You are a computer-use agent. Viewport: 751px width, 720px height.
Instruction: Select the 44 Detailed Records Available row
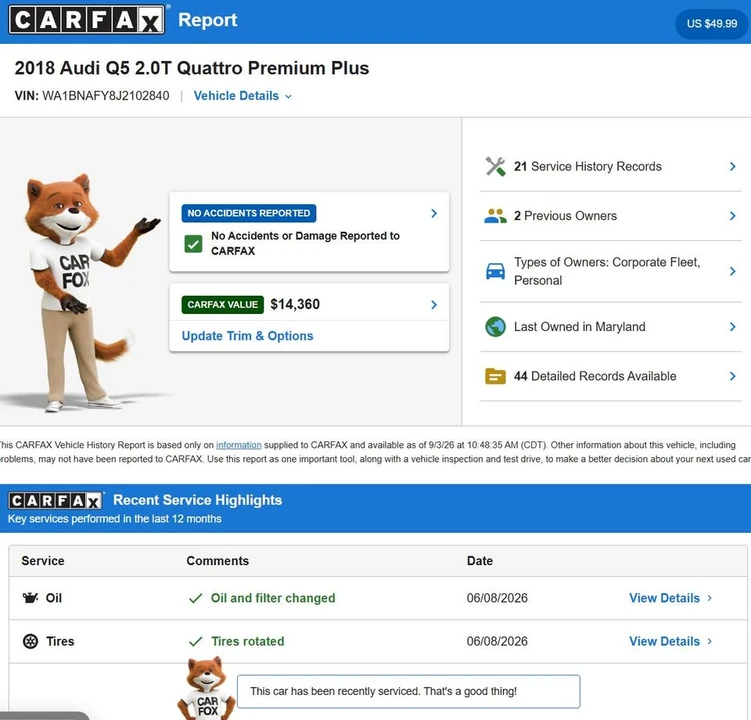tap(611, 376)
